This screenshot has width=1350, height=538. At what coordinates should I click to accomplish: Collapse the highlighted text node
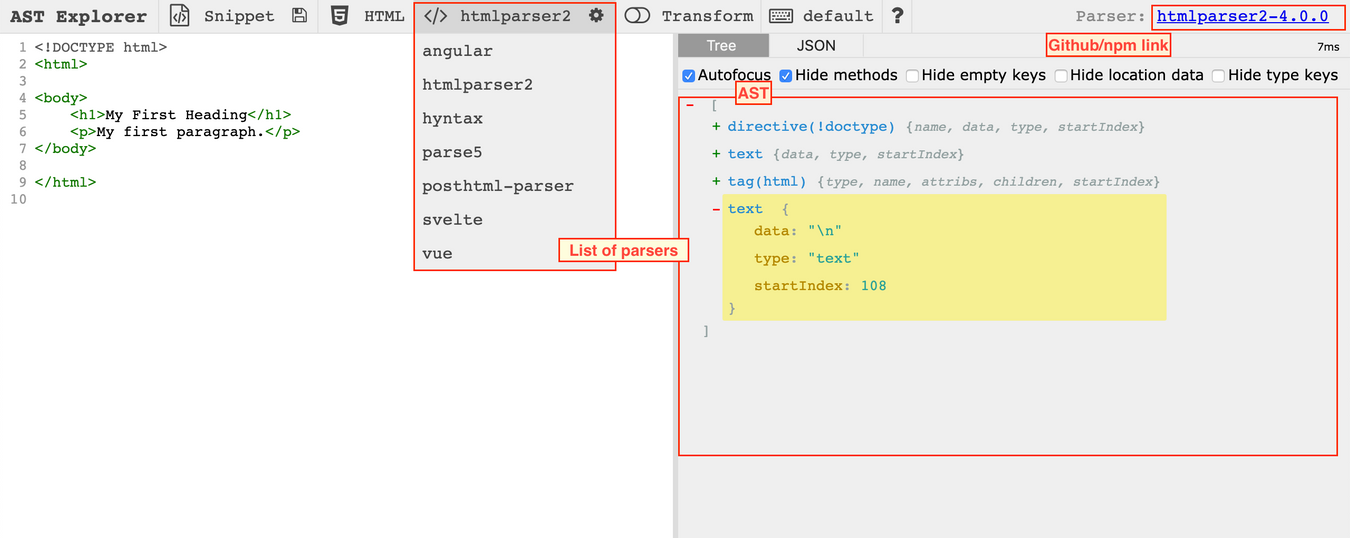pyautogui.click(x=716, y=209)
